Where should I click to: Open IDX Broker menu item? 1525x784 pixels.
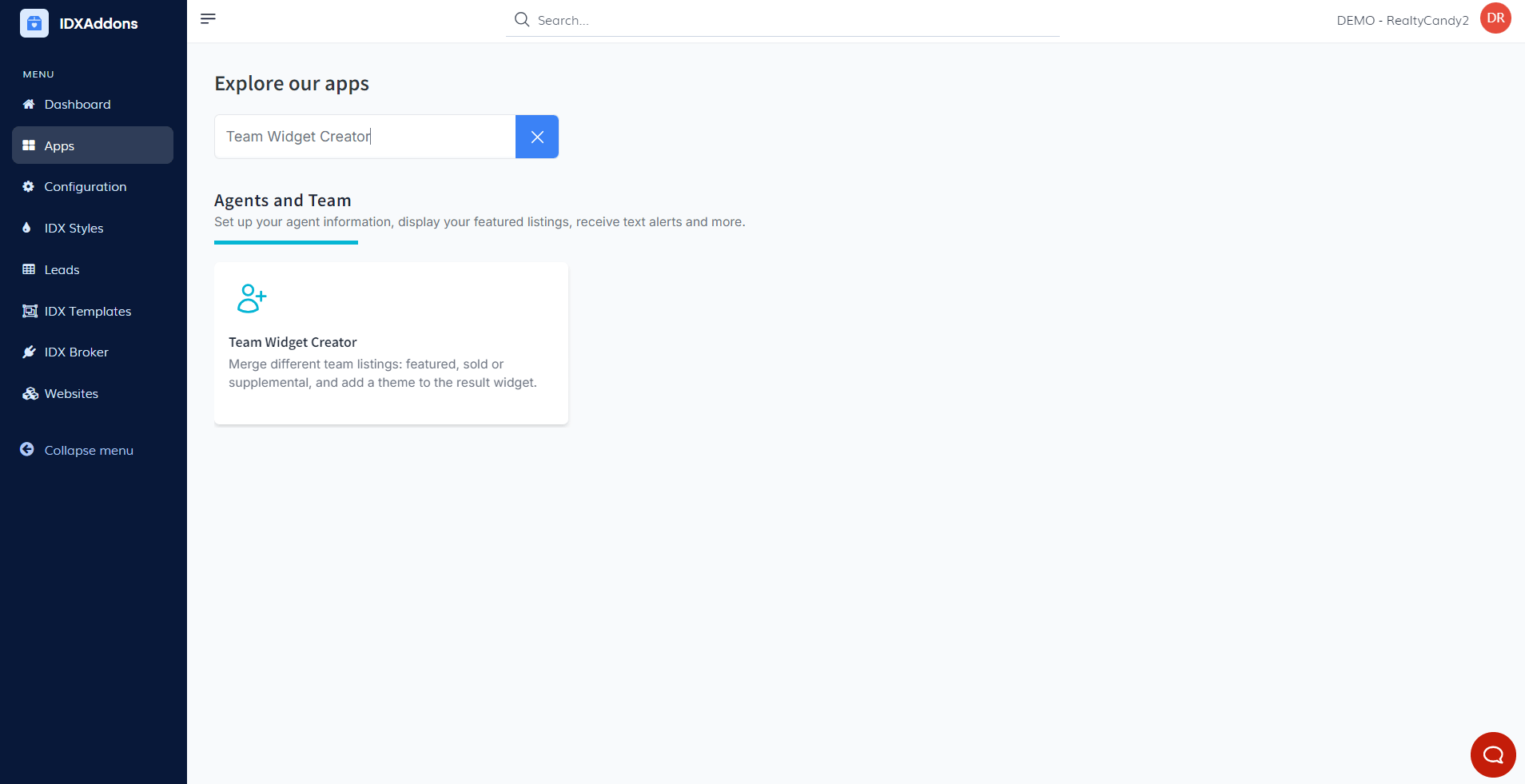tap(76, 352)
